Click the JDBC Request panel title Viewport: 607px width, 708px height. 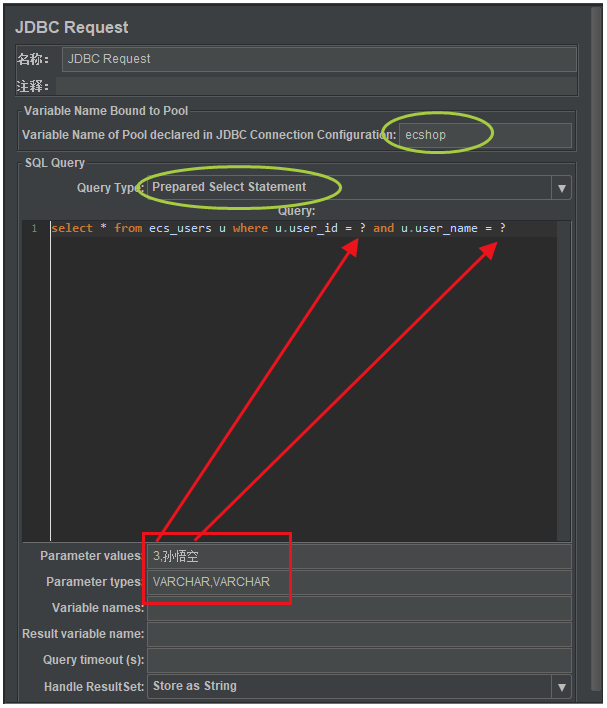[72, 28]
